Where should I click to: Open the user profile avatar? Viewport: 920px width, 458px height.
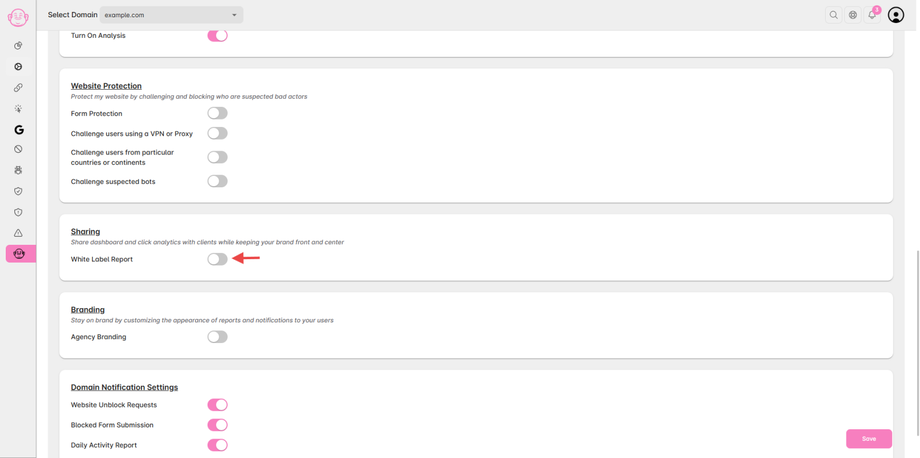pos(896,15)
